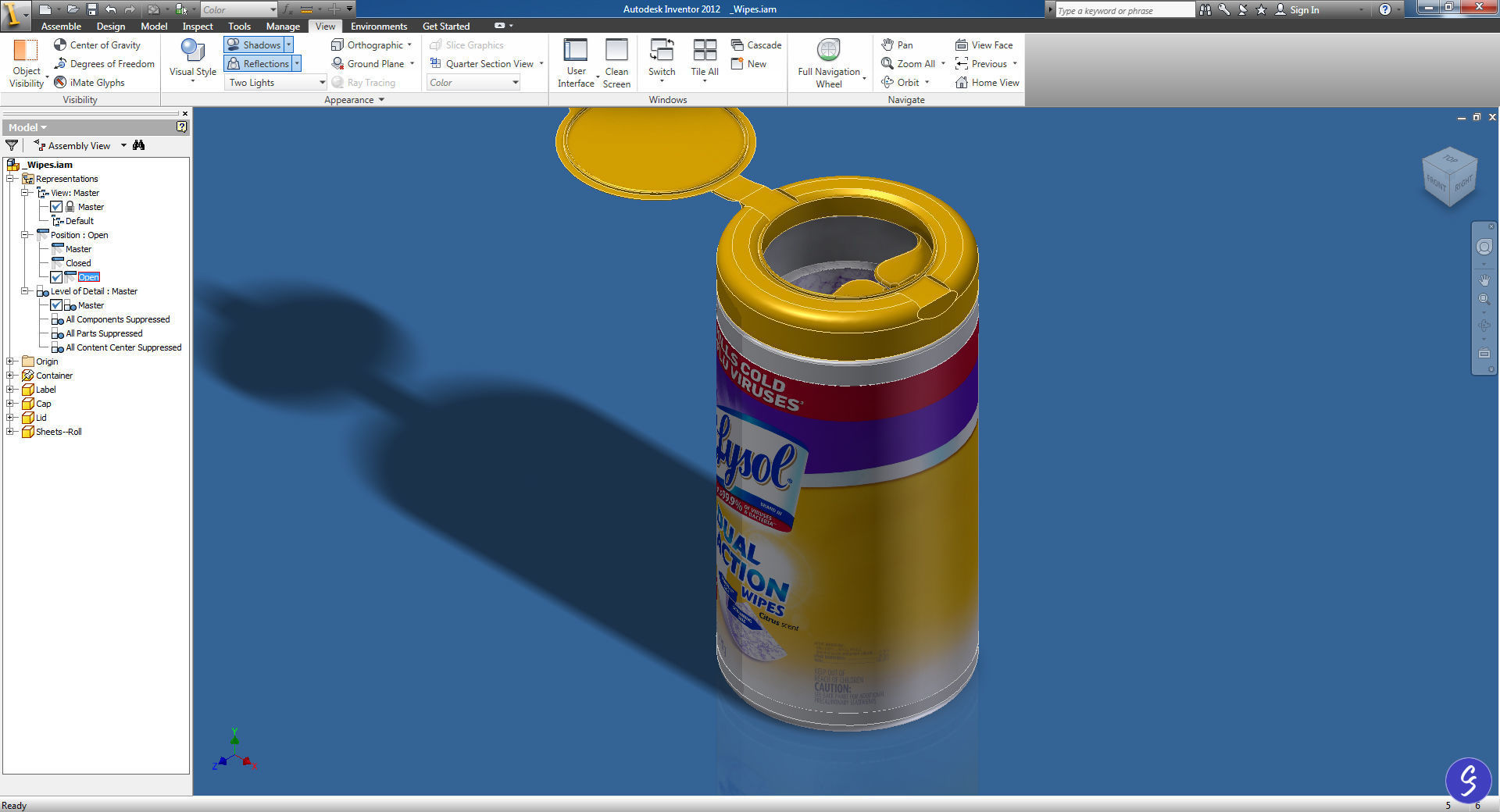Select the Closed positional representation
This screenshot has height=812, width=1500.
(x=78, y=263)
